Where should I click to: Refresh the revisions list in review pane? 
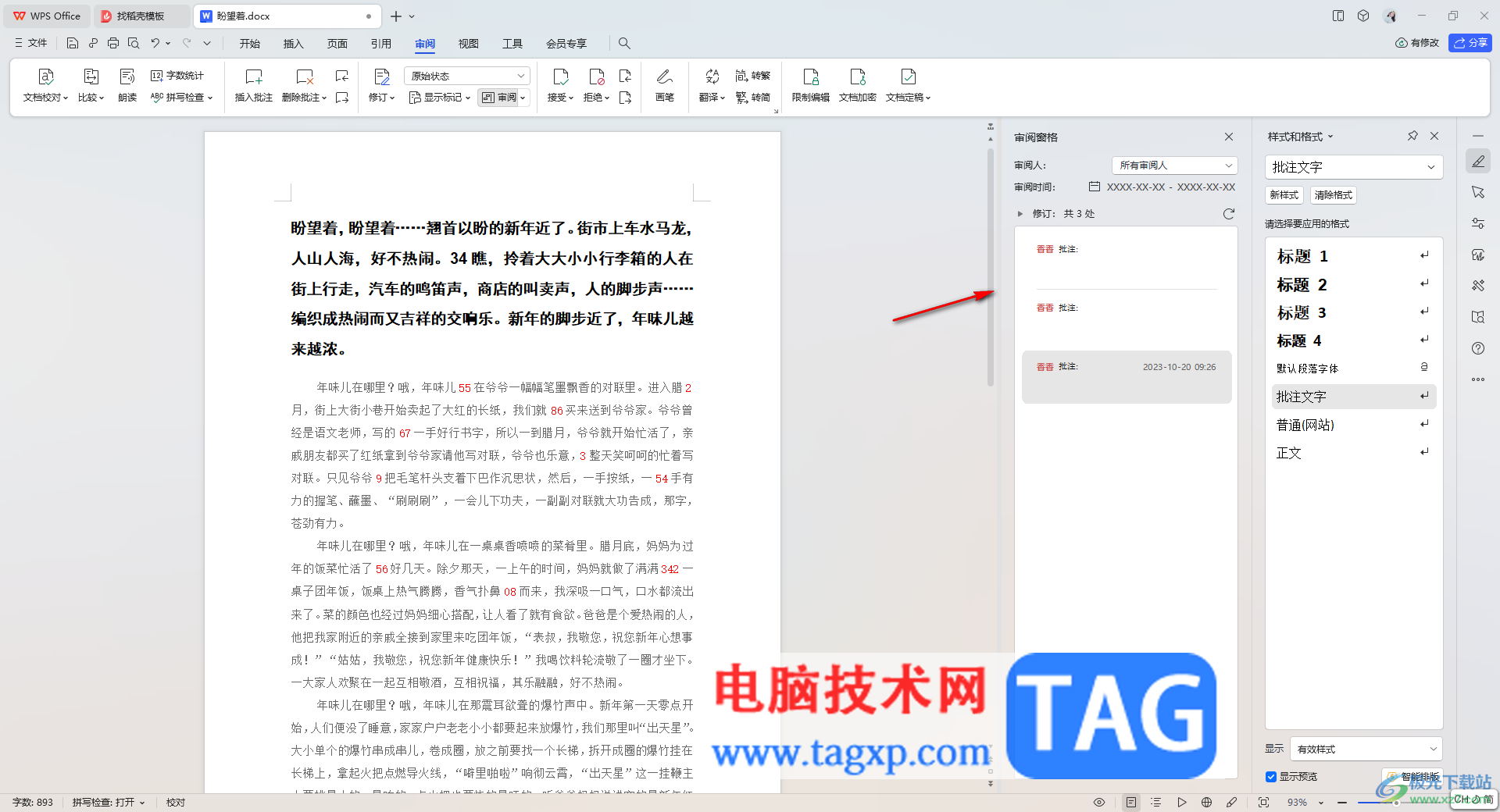1229,214
